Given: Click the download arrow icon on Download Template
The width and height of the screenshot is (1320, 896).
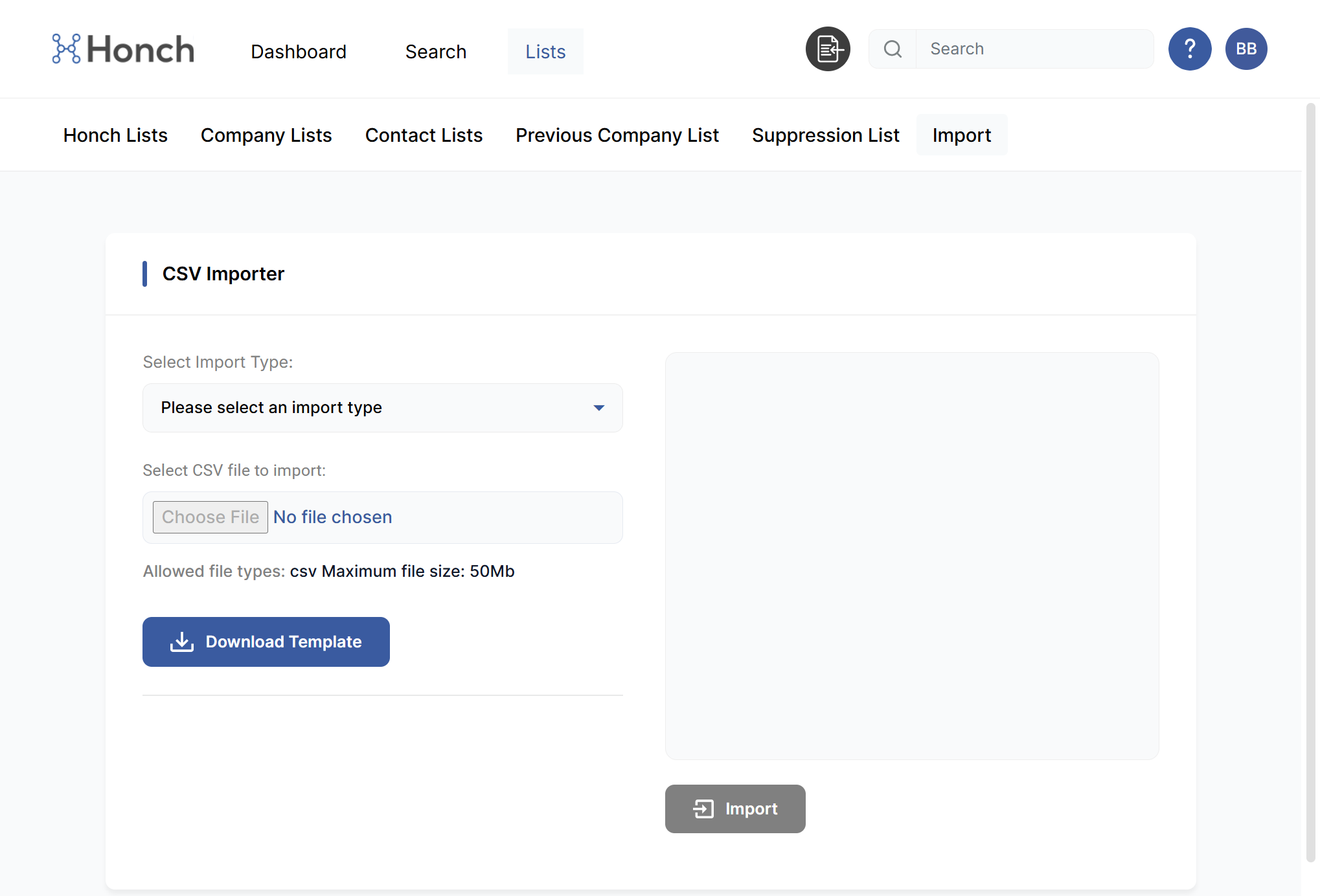Looking at the screenshot, I should pos(182,642).
